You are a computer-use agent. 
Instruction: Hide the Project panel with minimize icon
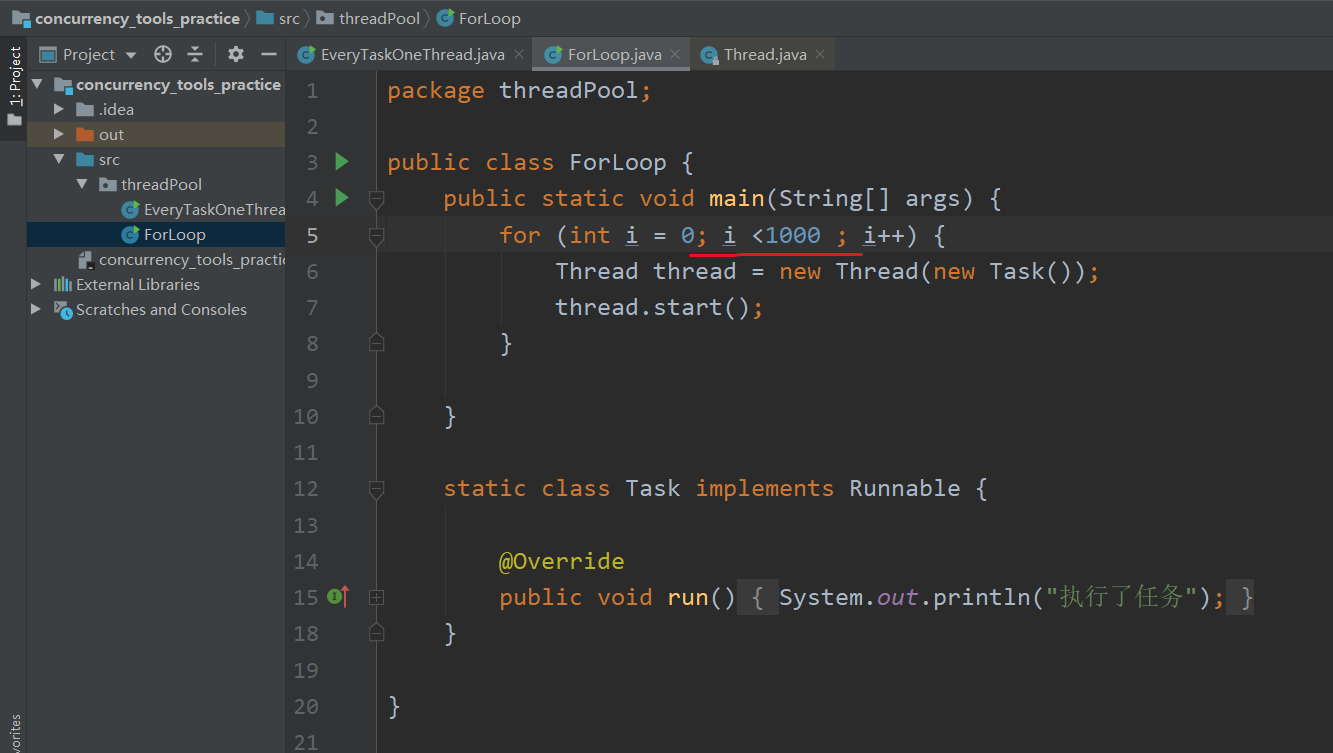[268, 54]
